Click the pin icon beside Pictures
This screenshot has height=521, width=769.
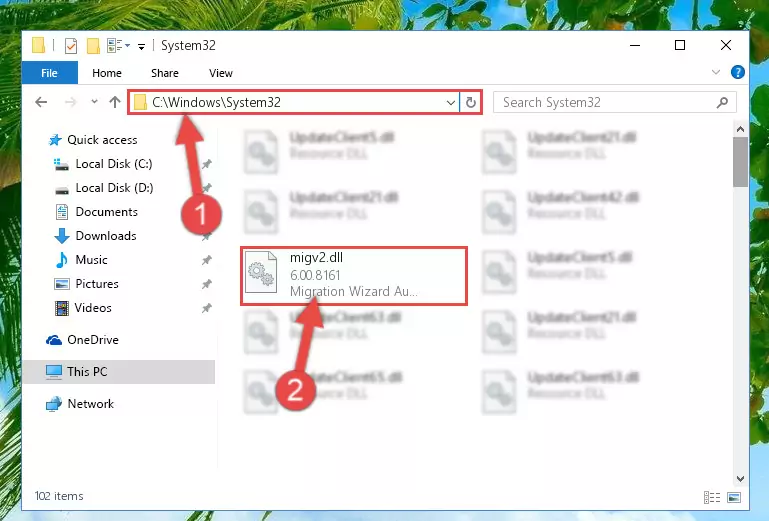tap(206, 284)
